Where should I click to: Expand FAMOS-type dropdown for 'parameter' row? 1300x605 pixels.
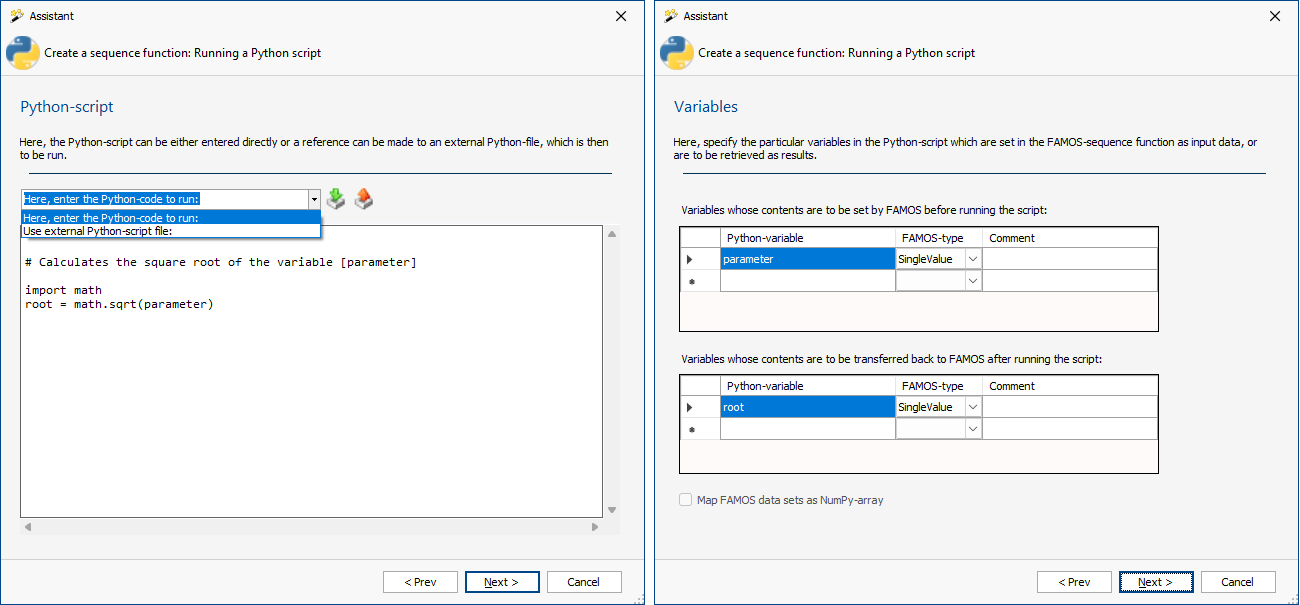(x=972, y=260)
